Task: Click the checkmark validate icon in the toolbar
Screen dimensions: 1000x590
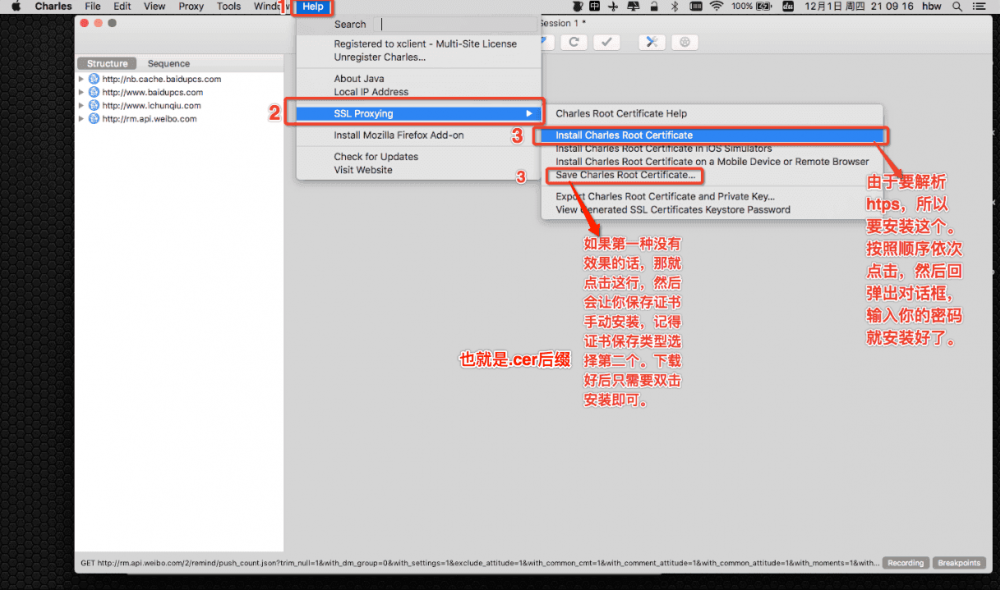Action: pyautogui.click(x=607, y=42)
